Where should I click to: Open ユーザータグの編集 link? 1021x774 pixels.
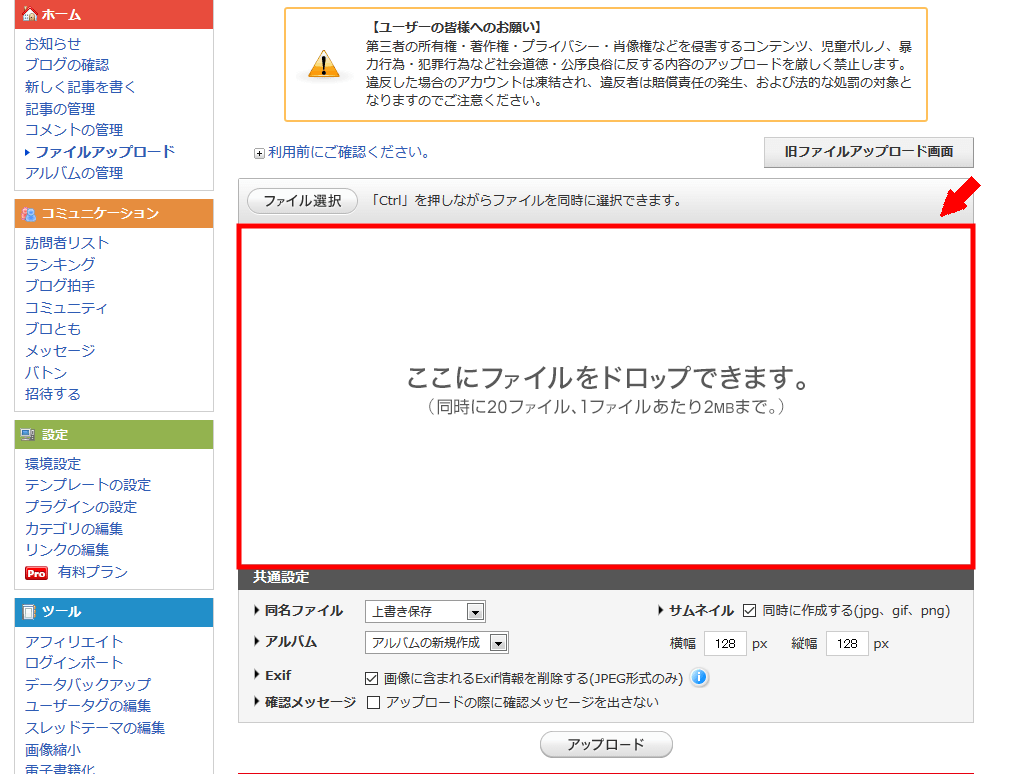point(88,706)
